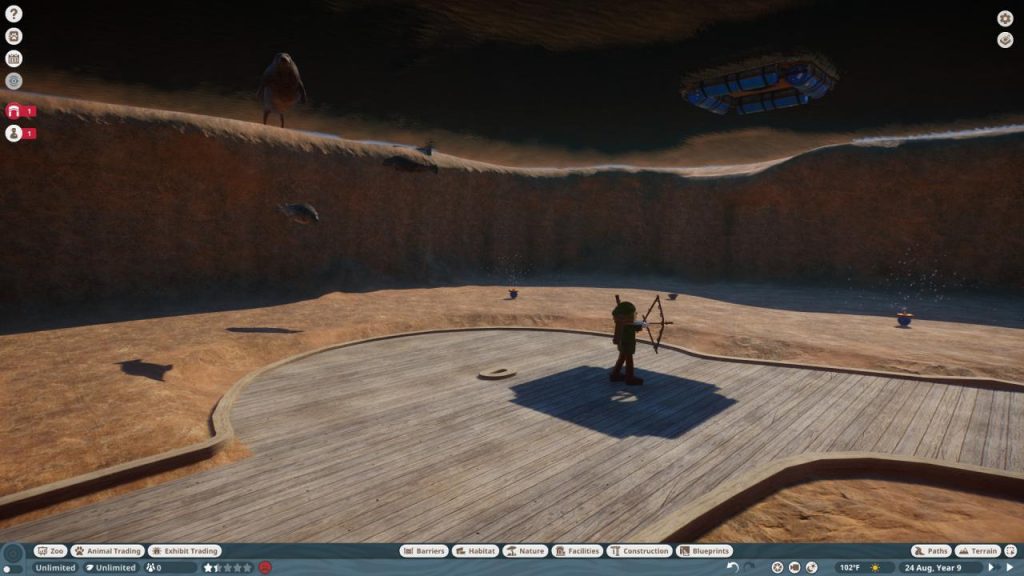This screenshot has width=1024, height=576.
Task: Click the round camera mode icon left of video camera
Action: coord(777,568)
